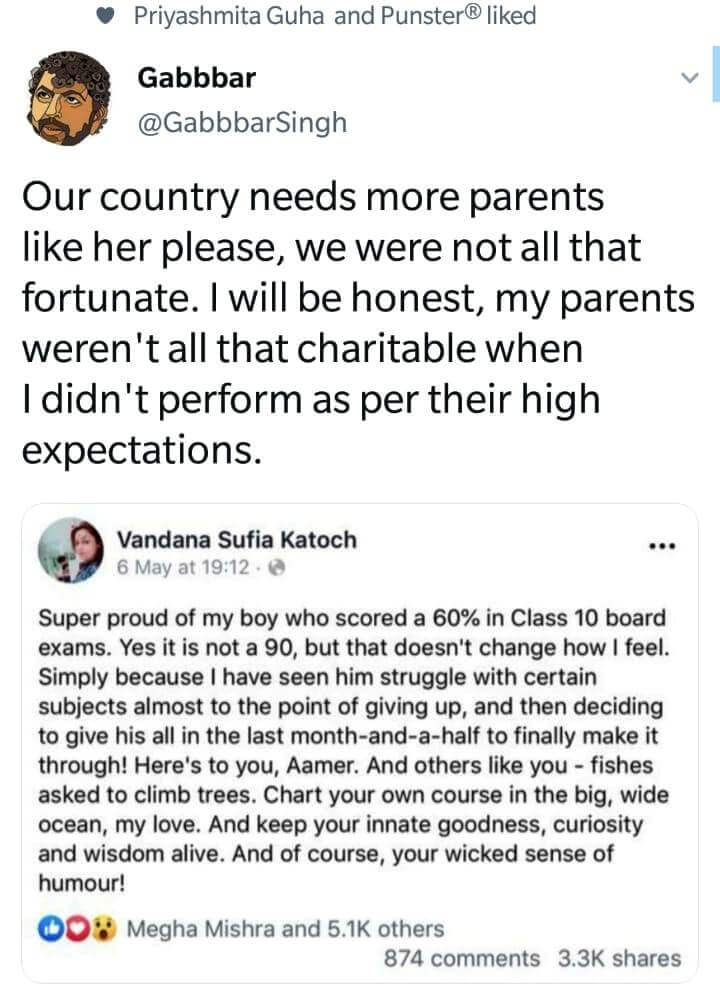View Megha Mishra and 5.1K others reactions
Viewport: 720px width, 1000px height.
click(285, 929)
